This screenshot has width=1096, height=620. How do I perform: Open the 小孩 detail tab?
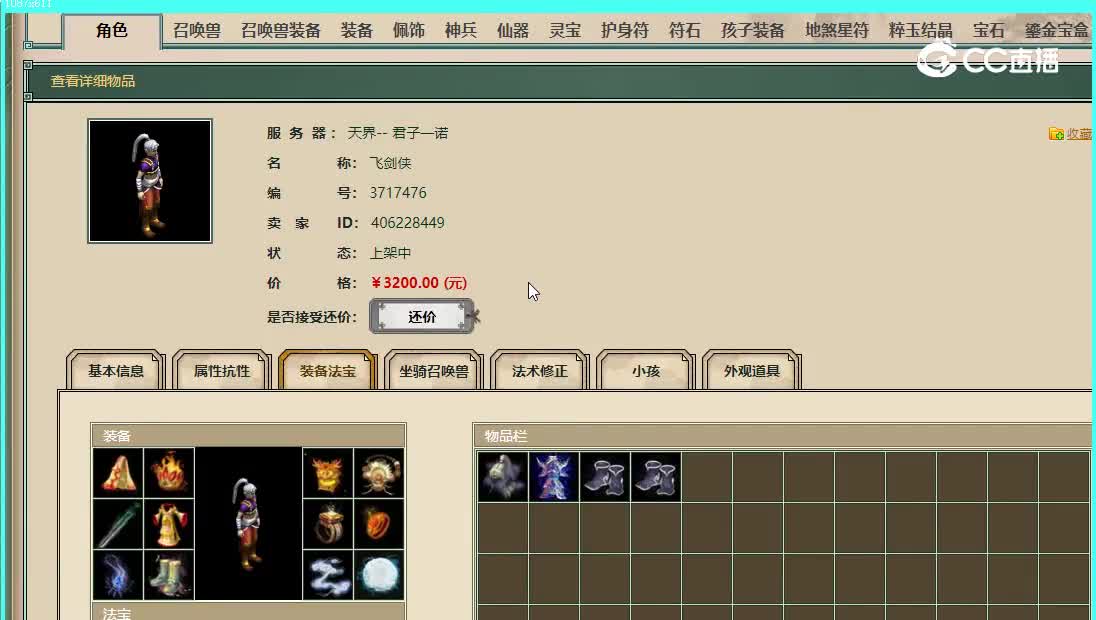pyautogui.click(x=646, y=370)
